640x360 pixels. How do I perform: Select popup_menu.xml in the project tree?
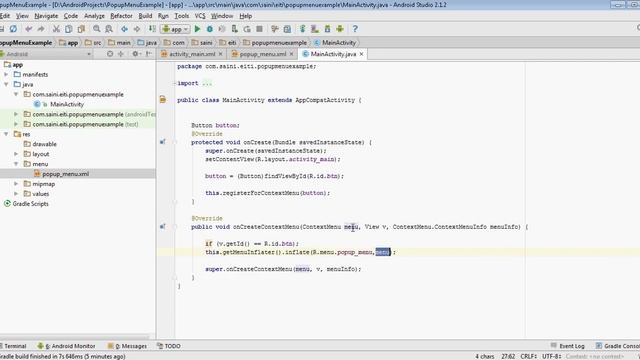65,174
